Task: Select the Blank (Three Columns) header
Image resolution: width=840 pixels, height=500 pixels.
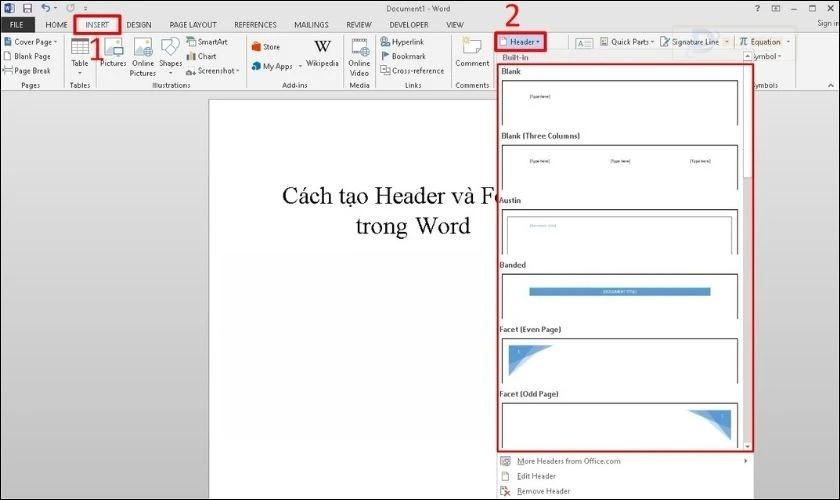Action: click(x=620, y=167)
